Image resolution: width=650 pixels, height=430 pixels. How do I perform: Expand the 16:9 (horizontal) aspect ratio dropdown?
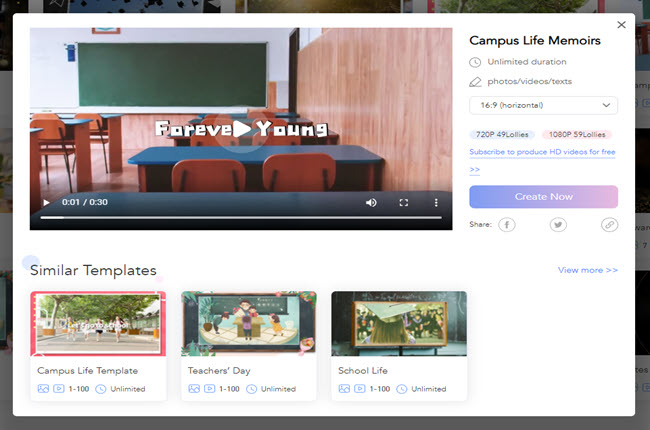pos(543,105)
